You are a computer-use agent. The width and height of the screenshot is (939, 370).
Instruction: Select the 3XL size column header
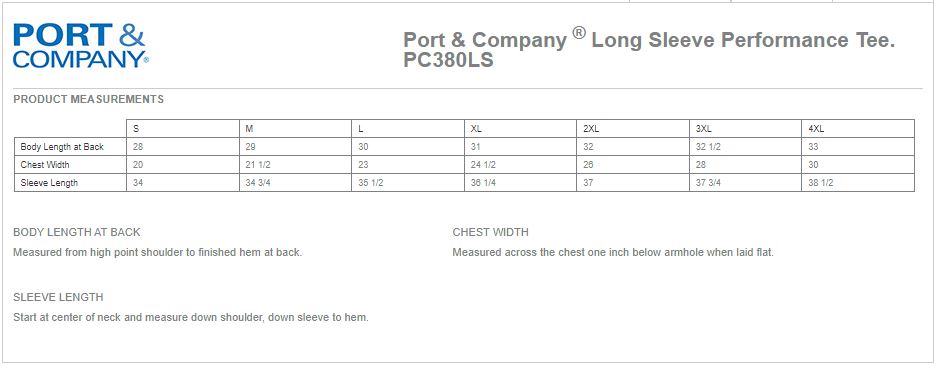point(746,129)
